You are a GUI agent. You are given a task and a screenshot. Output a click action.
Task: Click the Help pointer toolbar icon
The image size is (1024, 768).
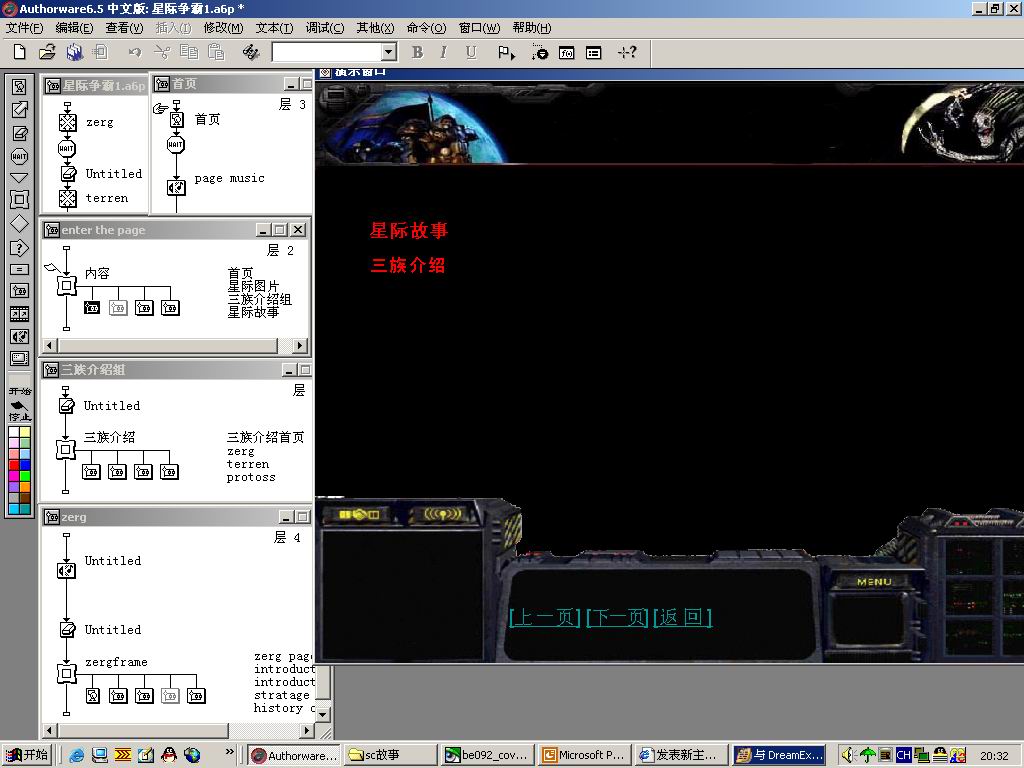tap(627, 52)
